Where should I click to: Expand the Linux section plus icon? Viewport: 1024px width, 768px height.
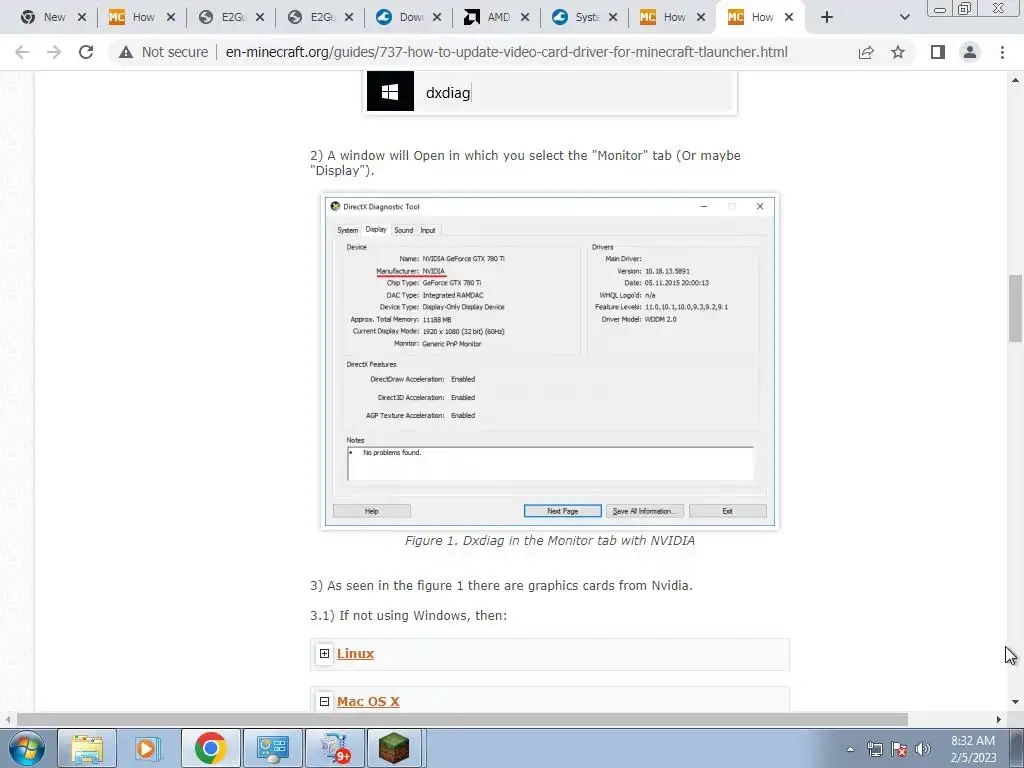click(x=325, y=654)
